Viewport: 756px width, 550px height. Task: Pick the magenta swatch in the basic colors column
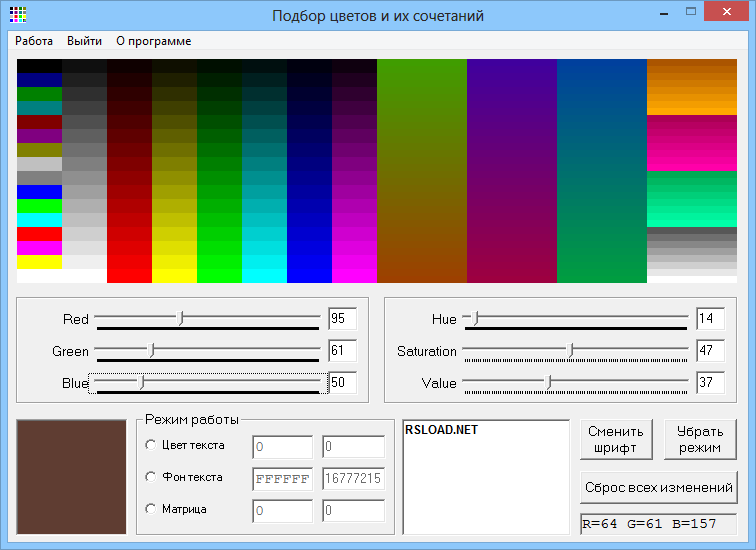pyautogui.click(x=40, y=248)
